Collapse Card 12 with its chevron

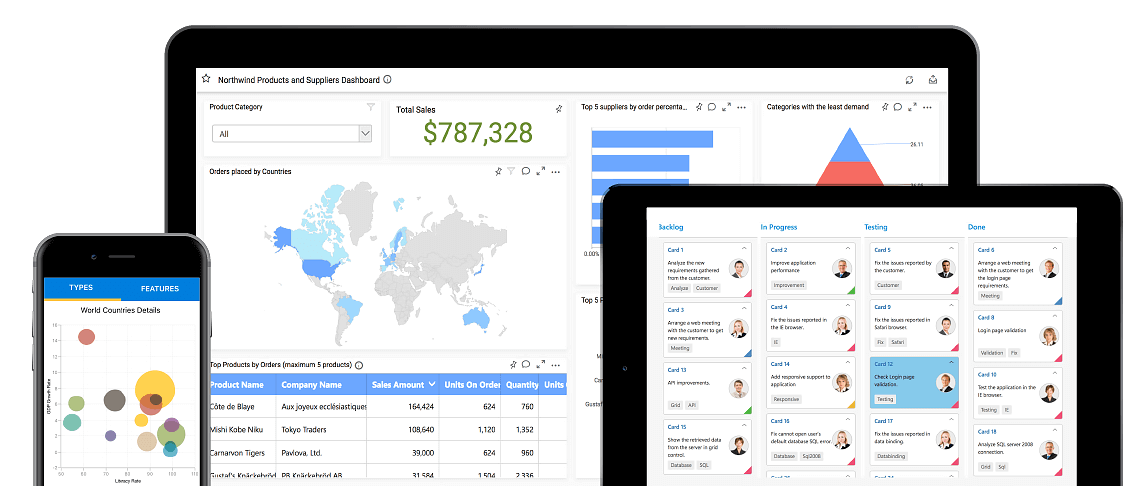click(x=952, y=364)
